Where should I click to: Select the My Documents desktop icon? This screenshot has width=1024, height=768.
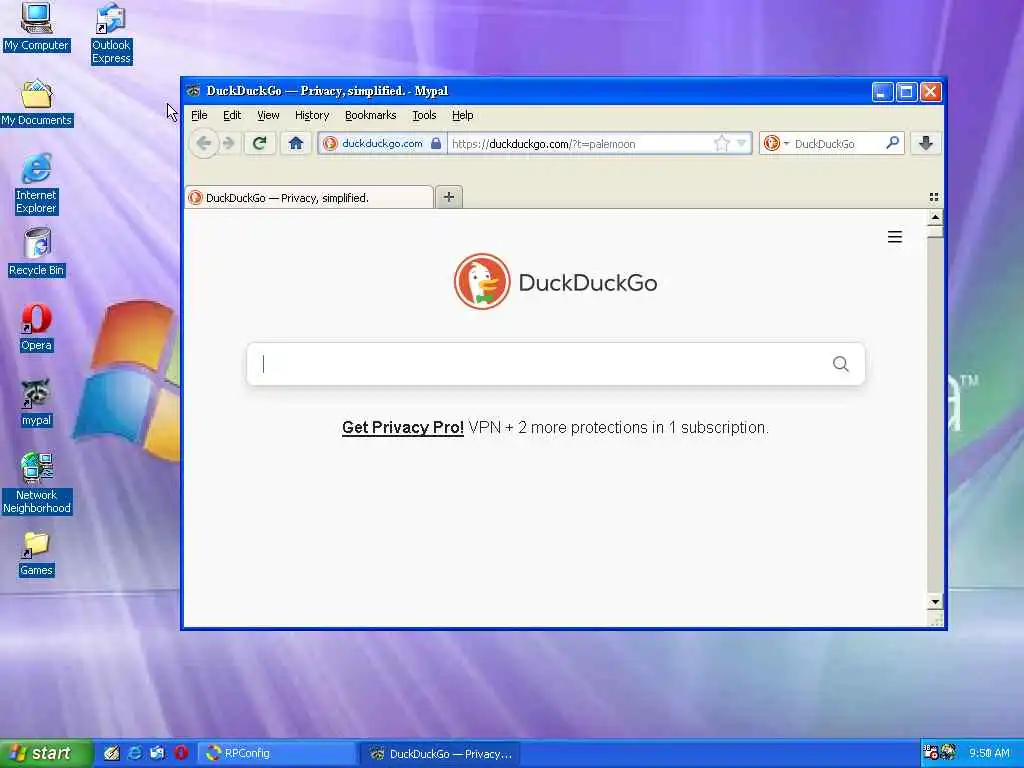pyautogui.click(x=37, y=103)
